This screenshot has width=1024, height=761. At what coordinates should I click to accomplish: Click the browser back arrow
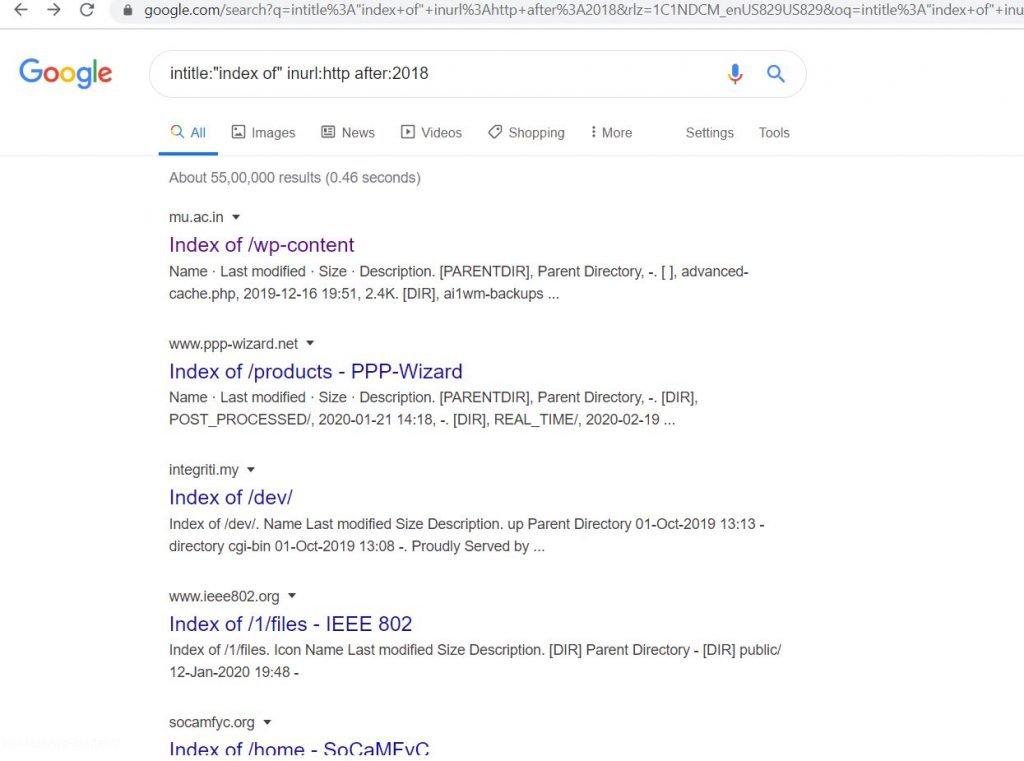point(21,10)
